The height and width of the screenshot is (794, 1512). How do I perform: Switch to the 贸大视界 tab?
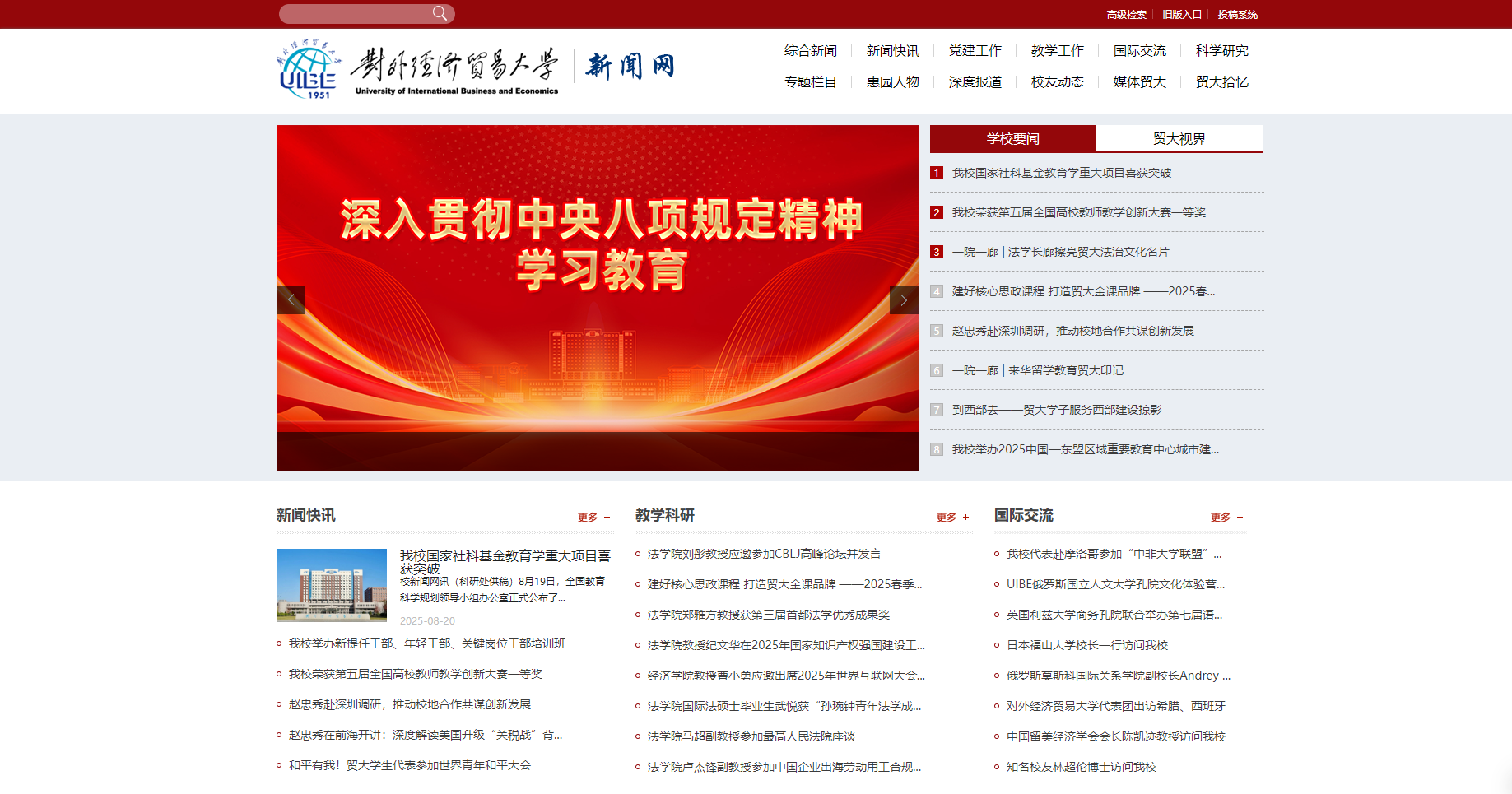[1179, 139]
